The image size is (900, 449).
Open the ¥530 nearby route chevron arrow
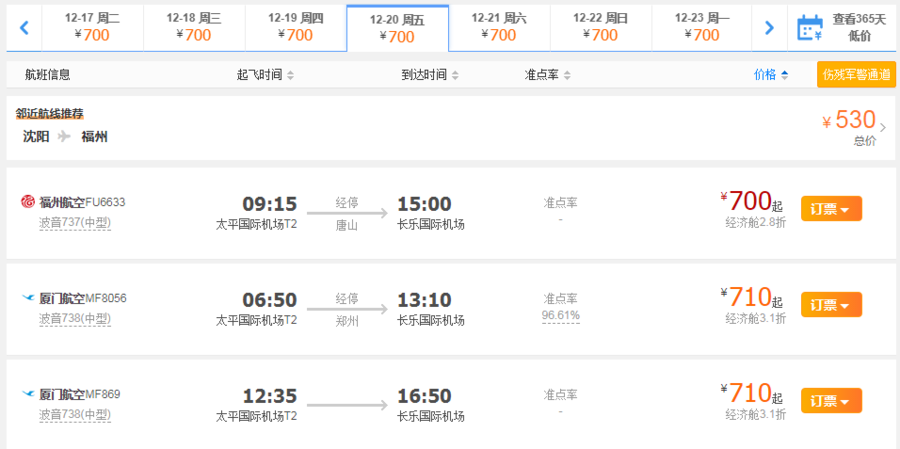[883, 127]
